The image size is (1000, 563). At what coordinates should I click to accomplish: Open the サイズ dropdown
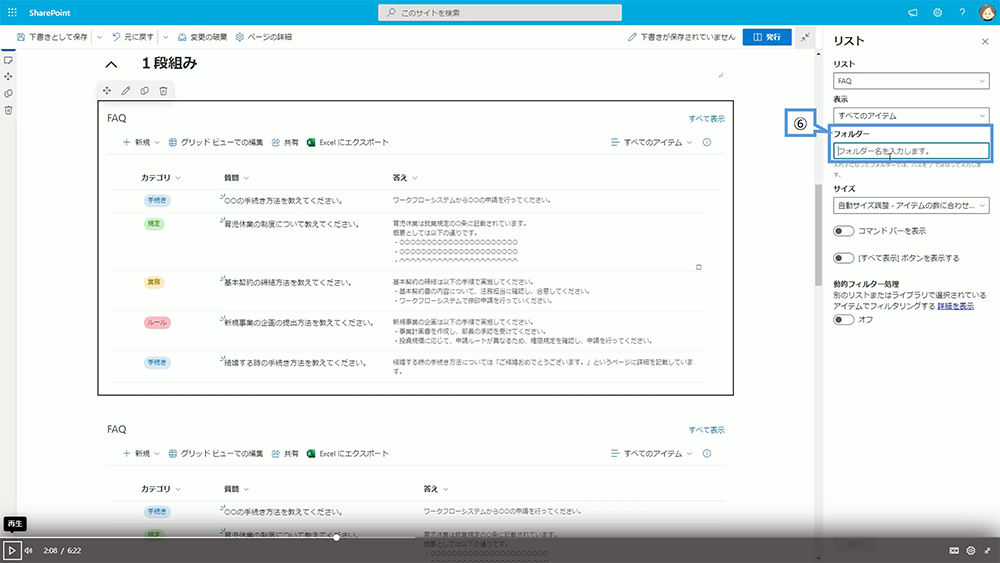click(x=911, y=205)
